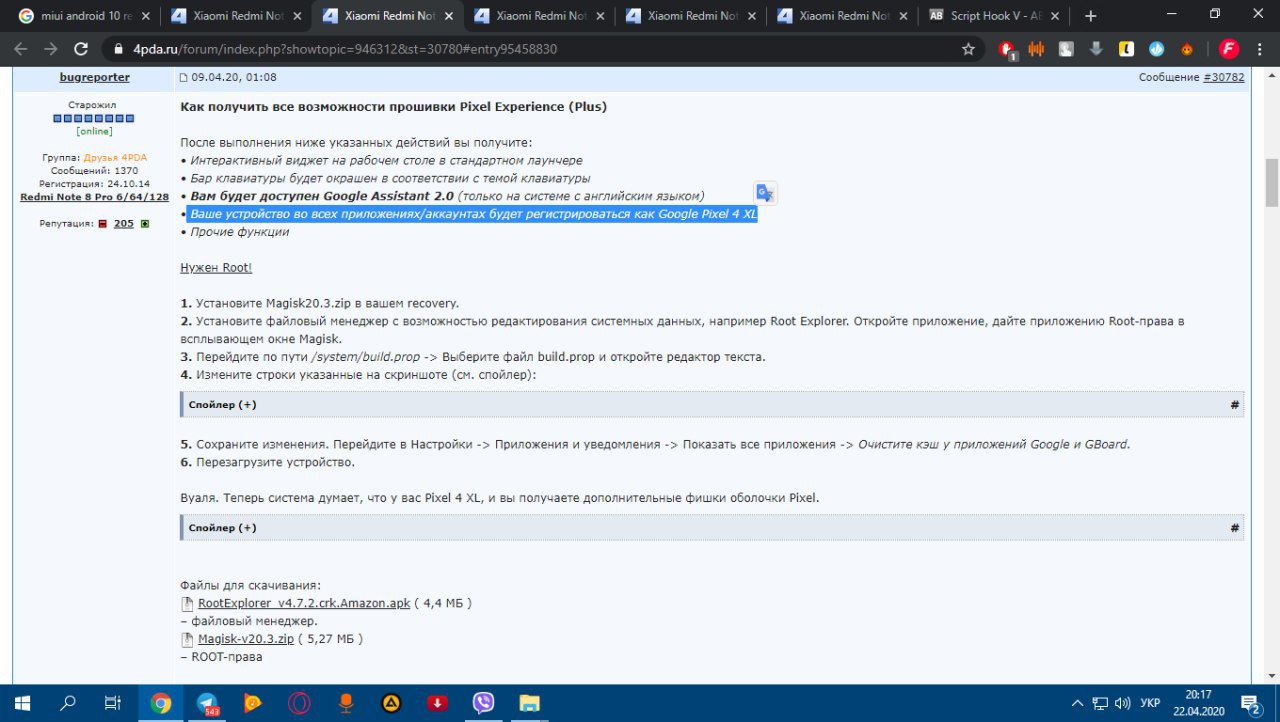
Task: Click the yellow square extension icon
Action: [1126, 49]
